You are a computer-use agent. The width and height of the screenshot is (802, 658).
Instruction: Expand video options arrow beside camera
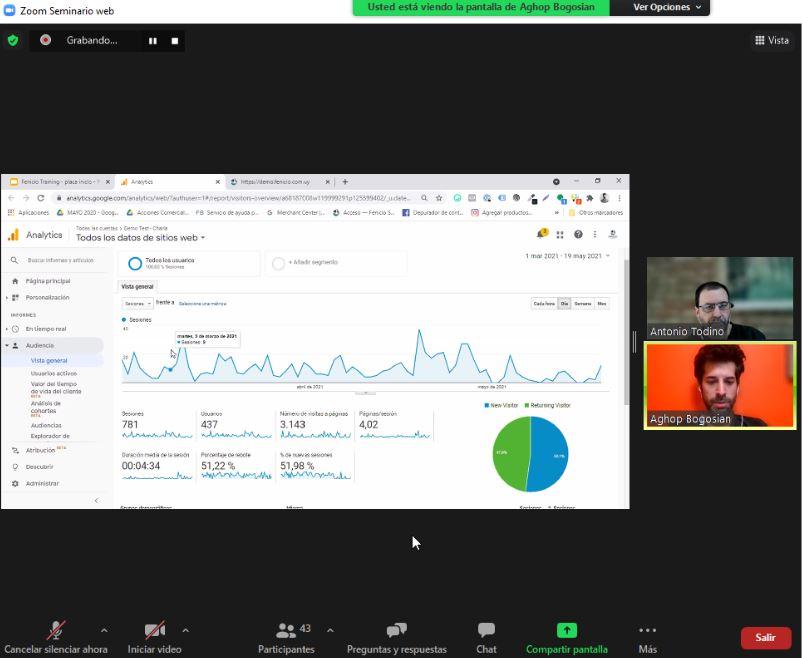[185, 631]
